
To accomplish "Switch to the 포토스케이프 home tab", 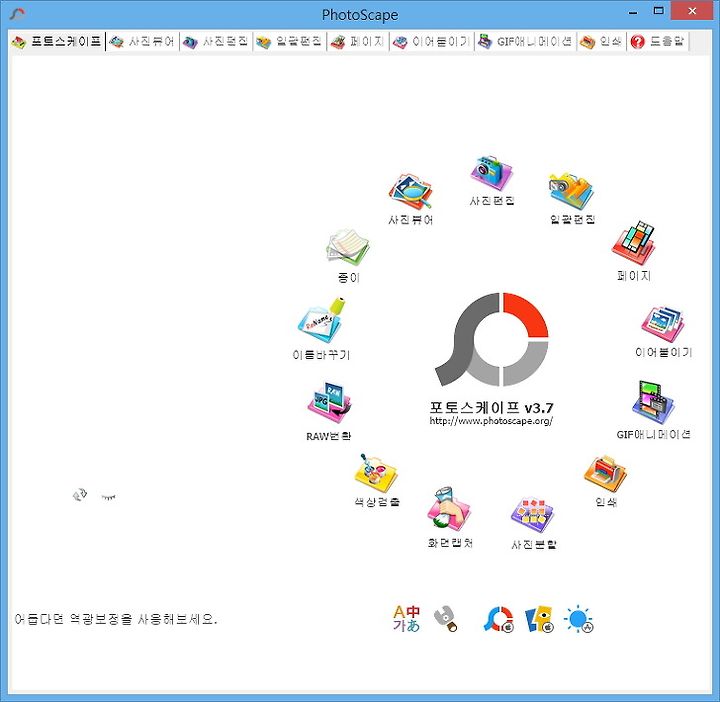I will (56, 42).
